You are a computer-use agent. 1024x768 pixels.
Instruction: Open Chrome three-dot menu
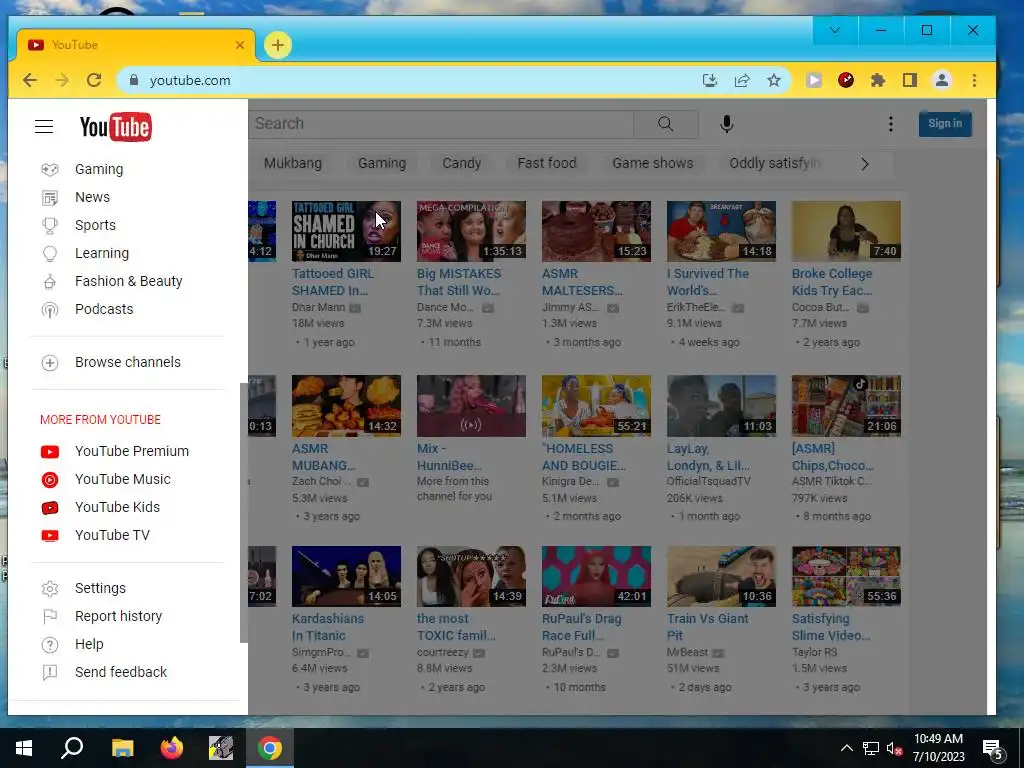[x=974, y=80]
